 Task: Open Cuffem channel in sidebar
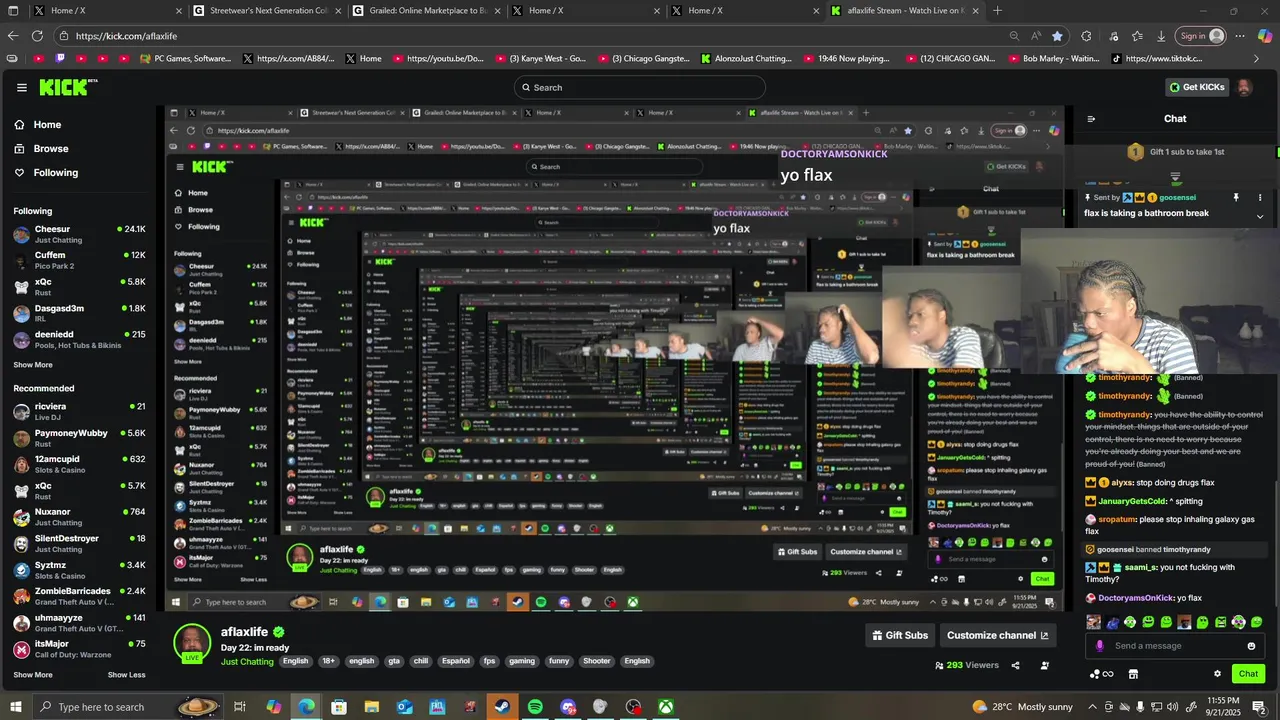(x=79, y=260)
